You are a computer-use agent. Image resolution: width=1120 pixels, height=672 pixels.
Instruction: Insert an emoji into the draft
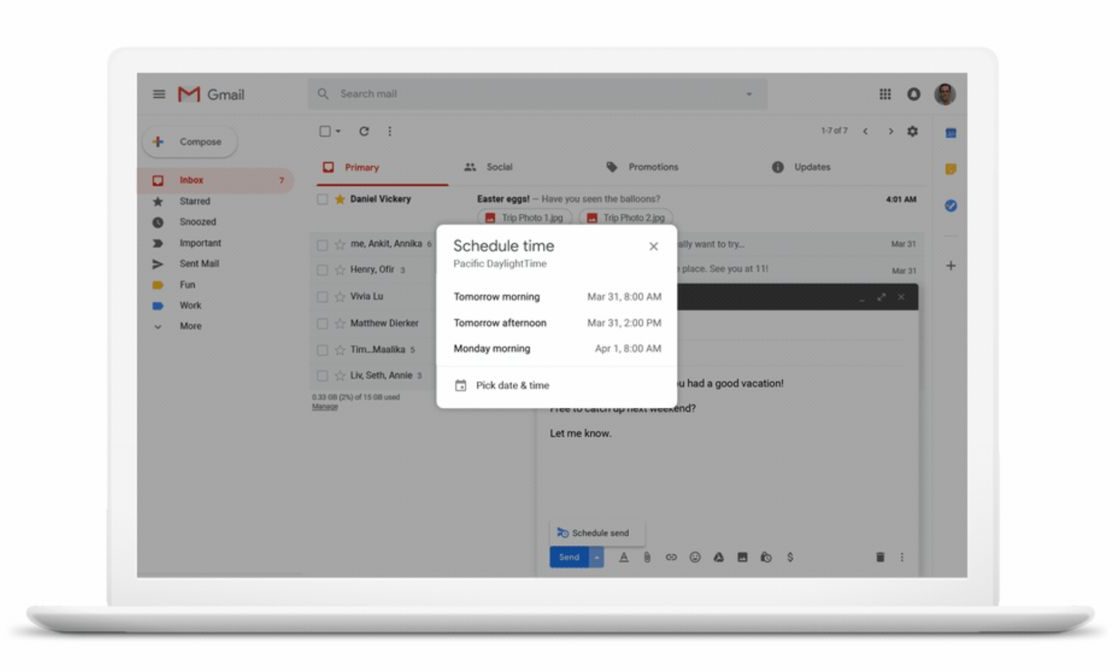(x=695, y=557)
